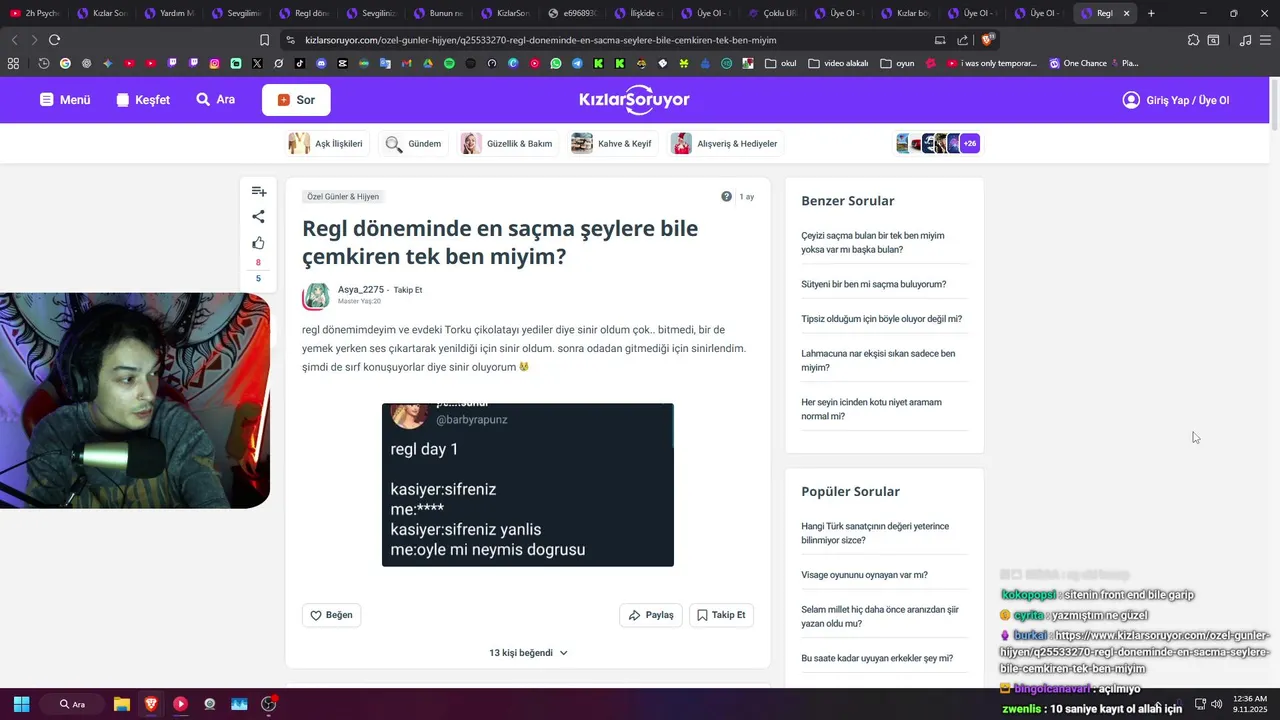The height and width of the screenshot is (720, 1280).
Task: Click the Beğen heart button
Action: pyautogui.click(x=331, y=615)
